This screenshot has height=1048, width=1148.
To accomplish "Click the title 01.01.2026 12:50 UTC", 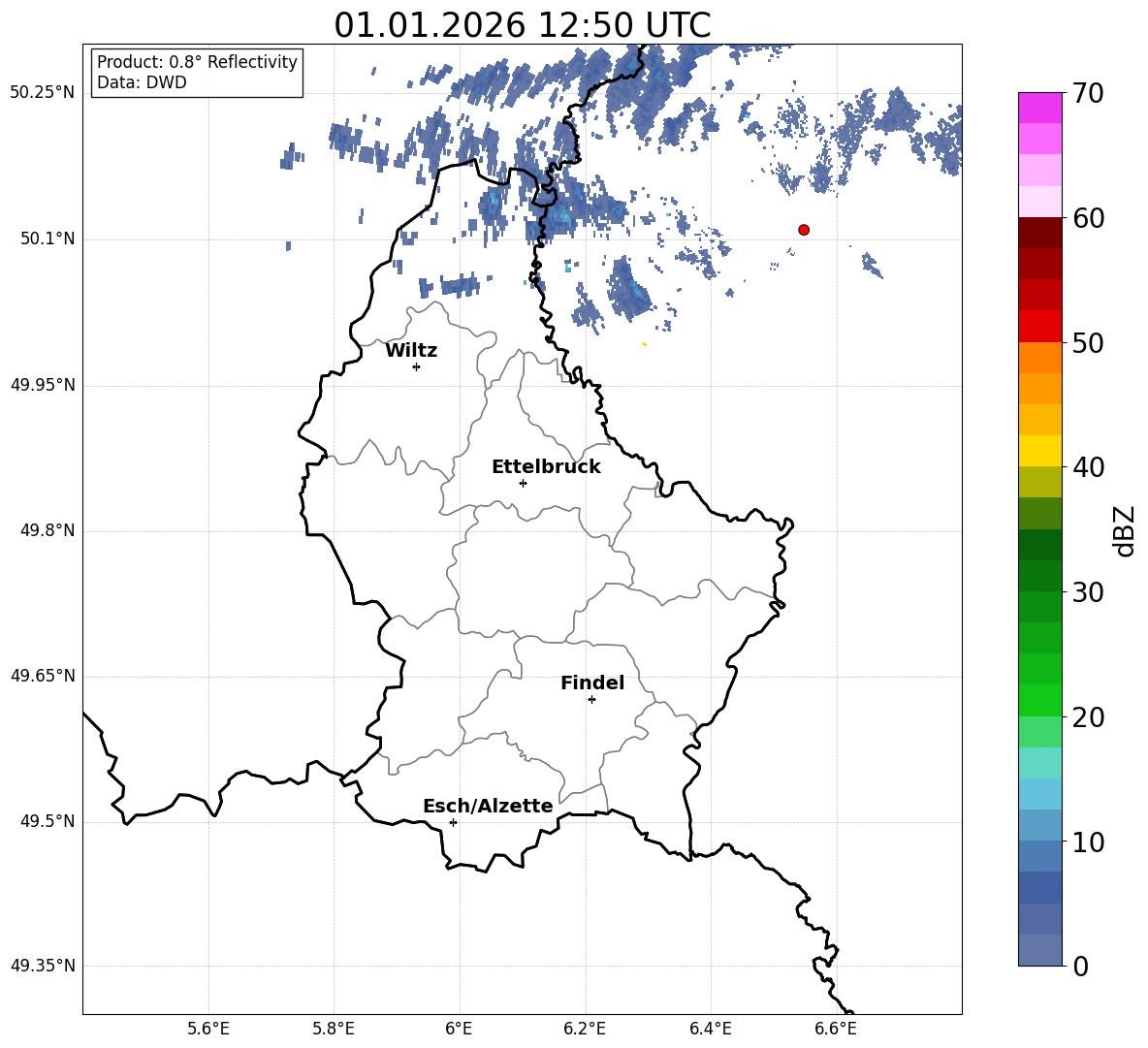I will pos(522,25).
